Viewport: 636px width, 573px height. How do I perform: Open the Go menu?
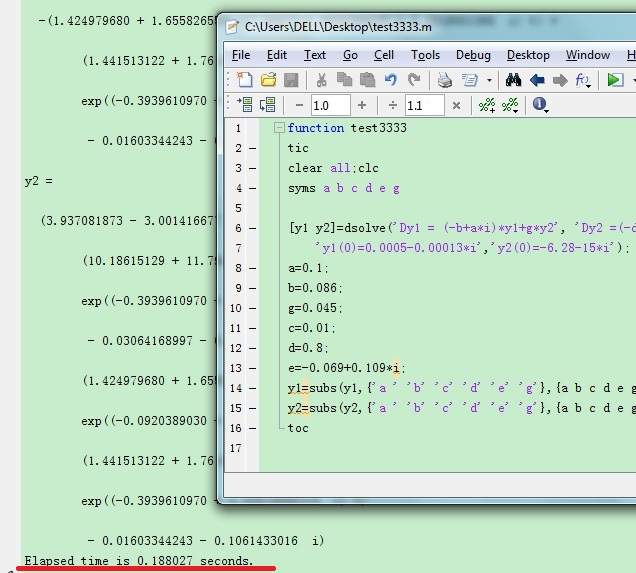[x=350, y=55]
